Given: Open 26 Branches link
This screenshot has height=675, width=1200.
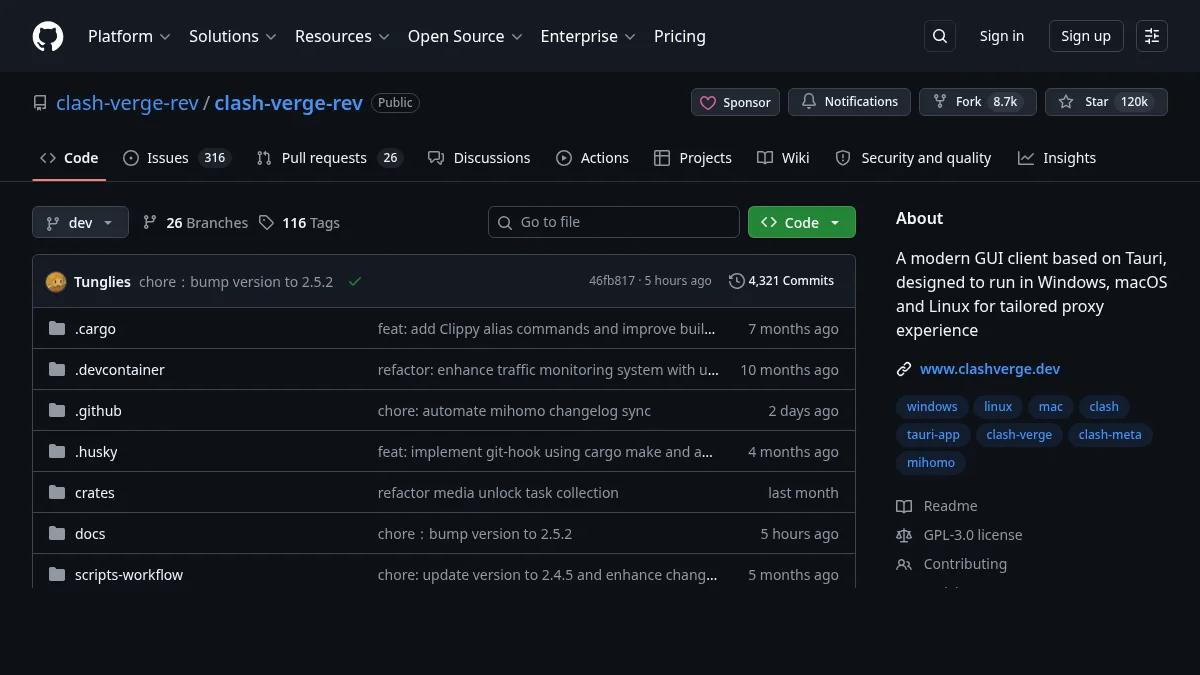Looking at the screenshot, I should [195, 223].
